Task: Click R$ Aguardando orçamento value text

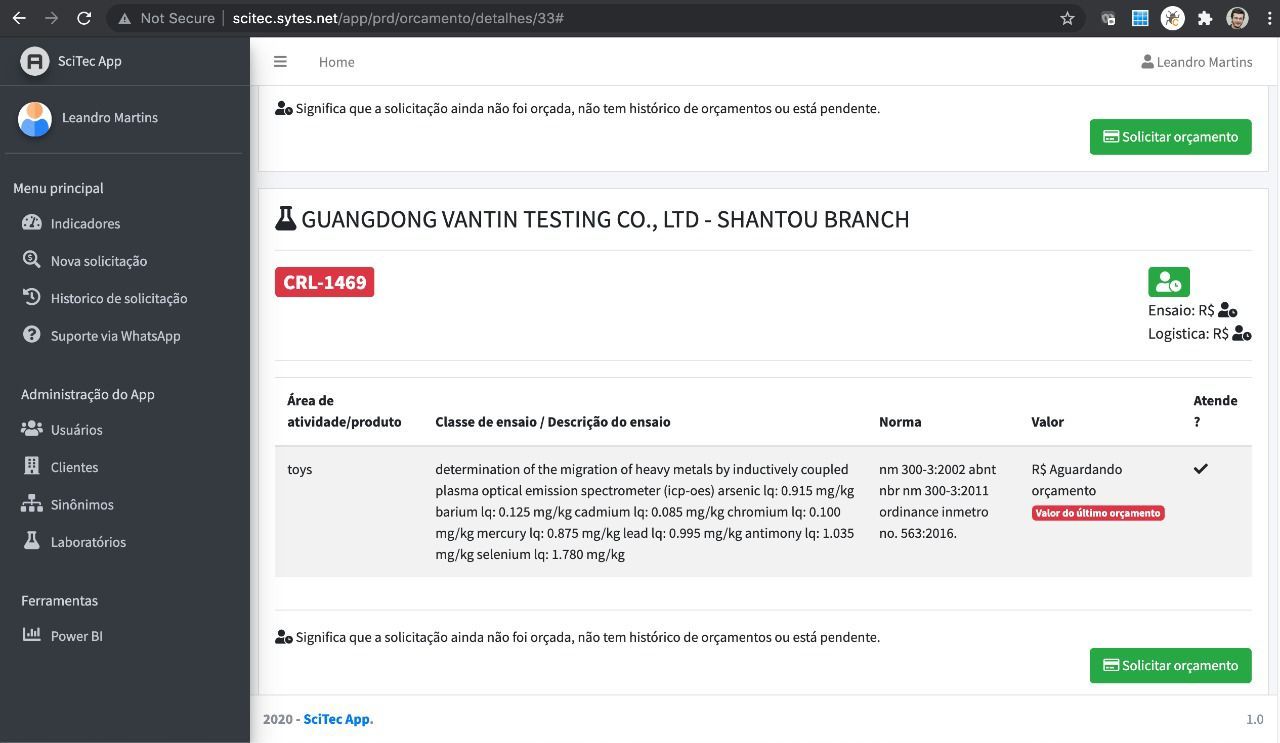Action: click(x=1077, y=480)
